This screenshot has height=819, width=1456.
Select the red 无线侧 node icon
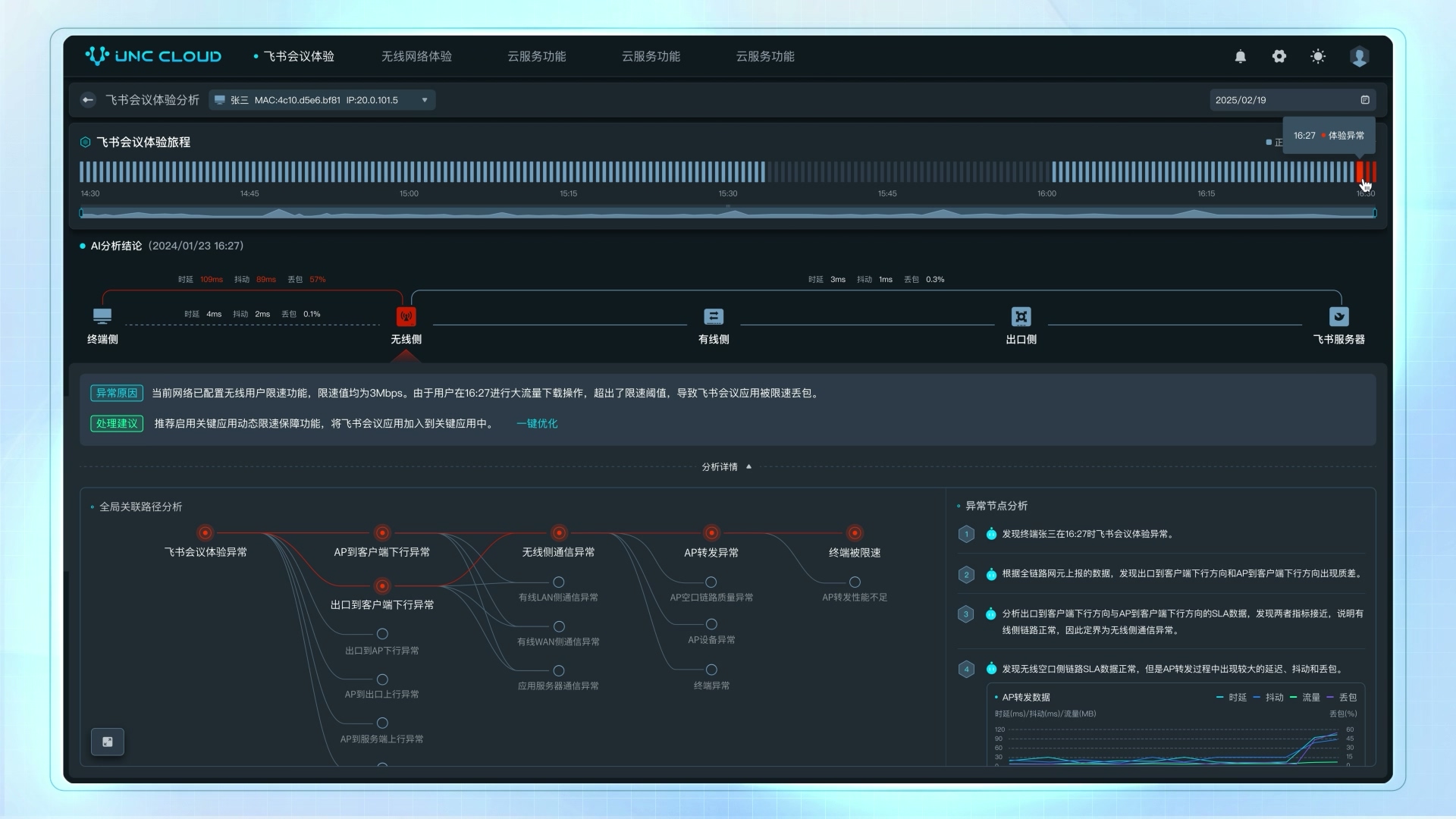pos(406,316)
